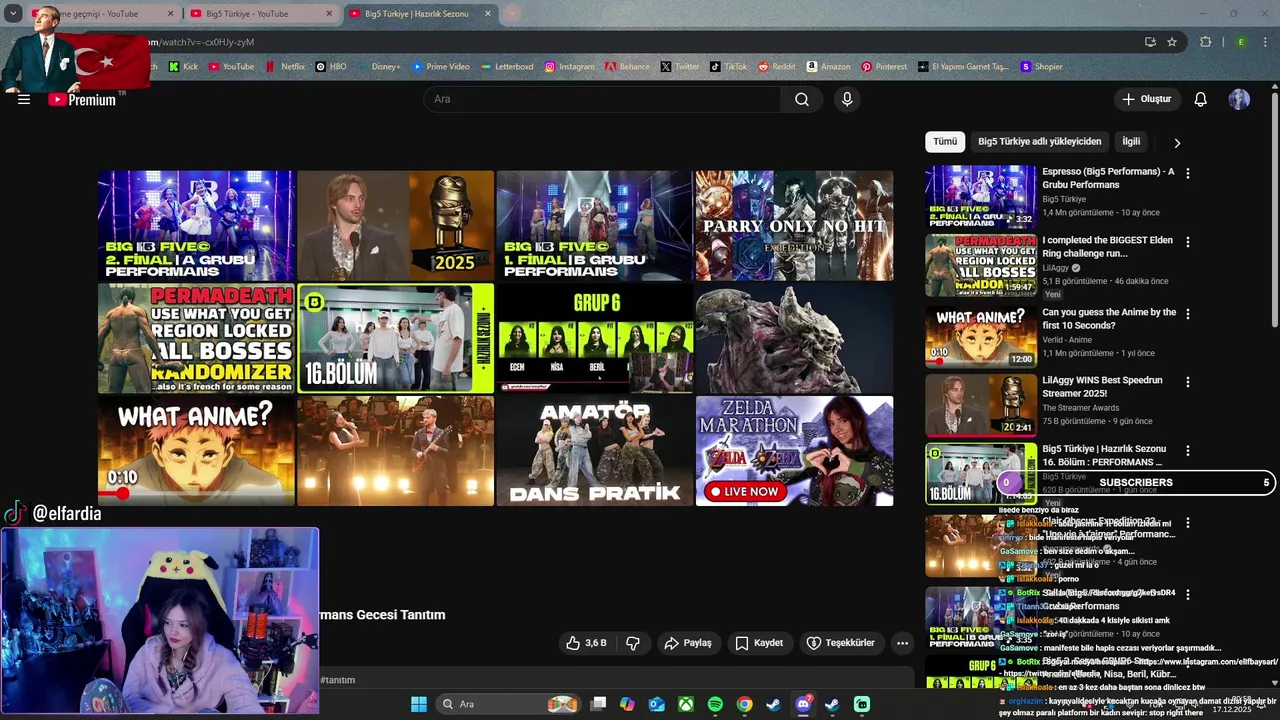Click the magnifier search button on YouTube

(x=802, y=99)
